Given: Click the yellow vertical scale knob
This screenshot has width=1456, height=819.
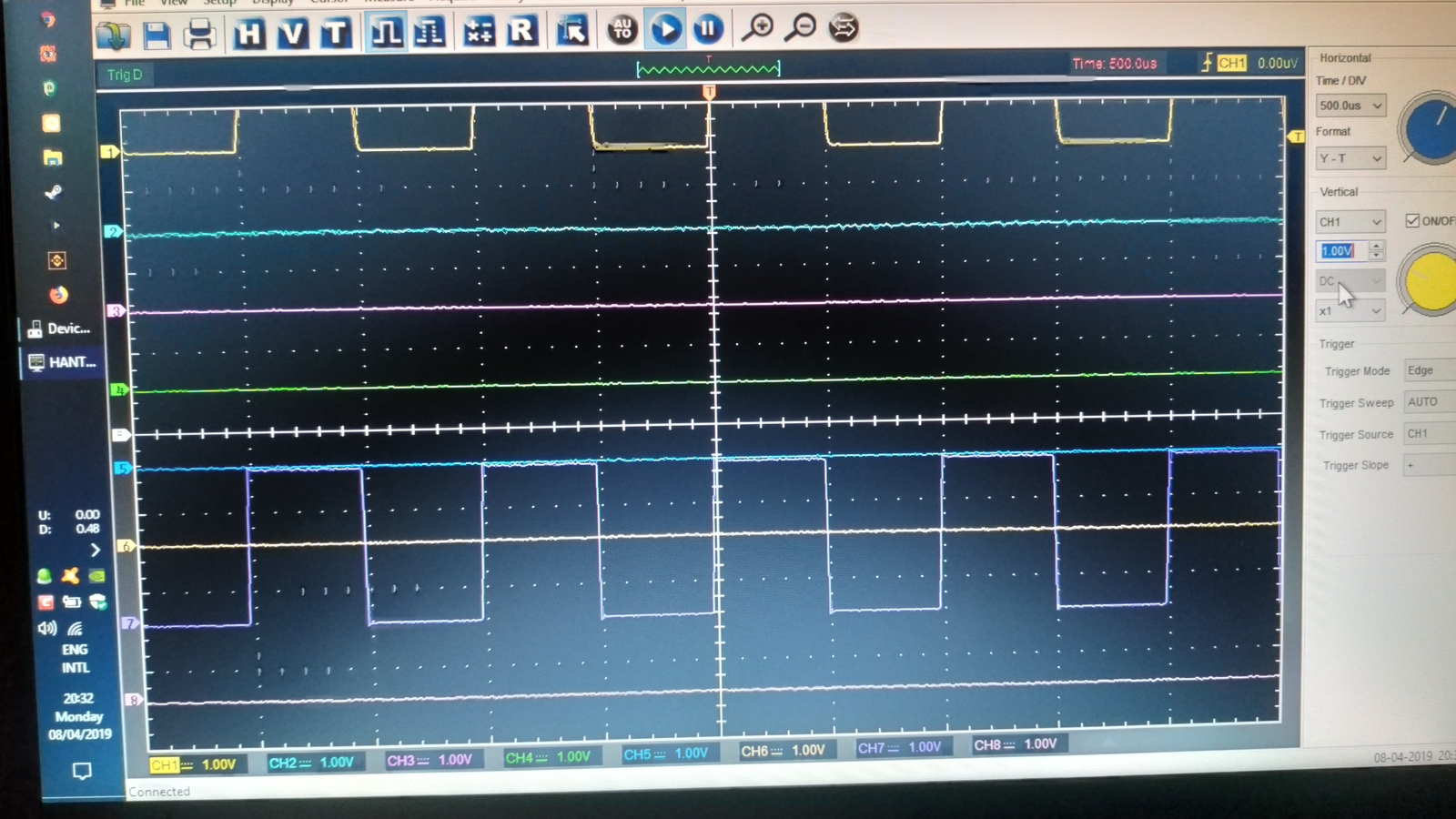Looking at the screenshot, I should 1431,281.
